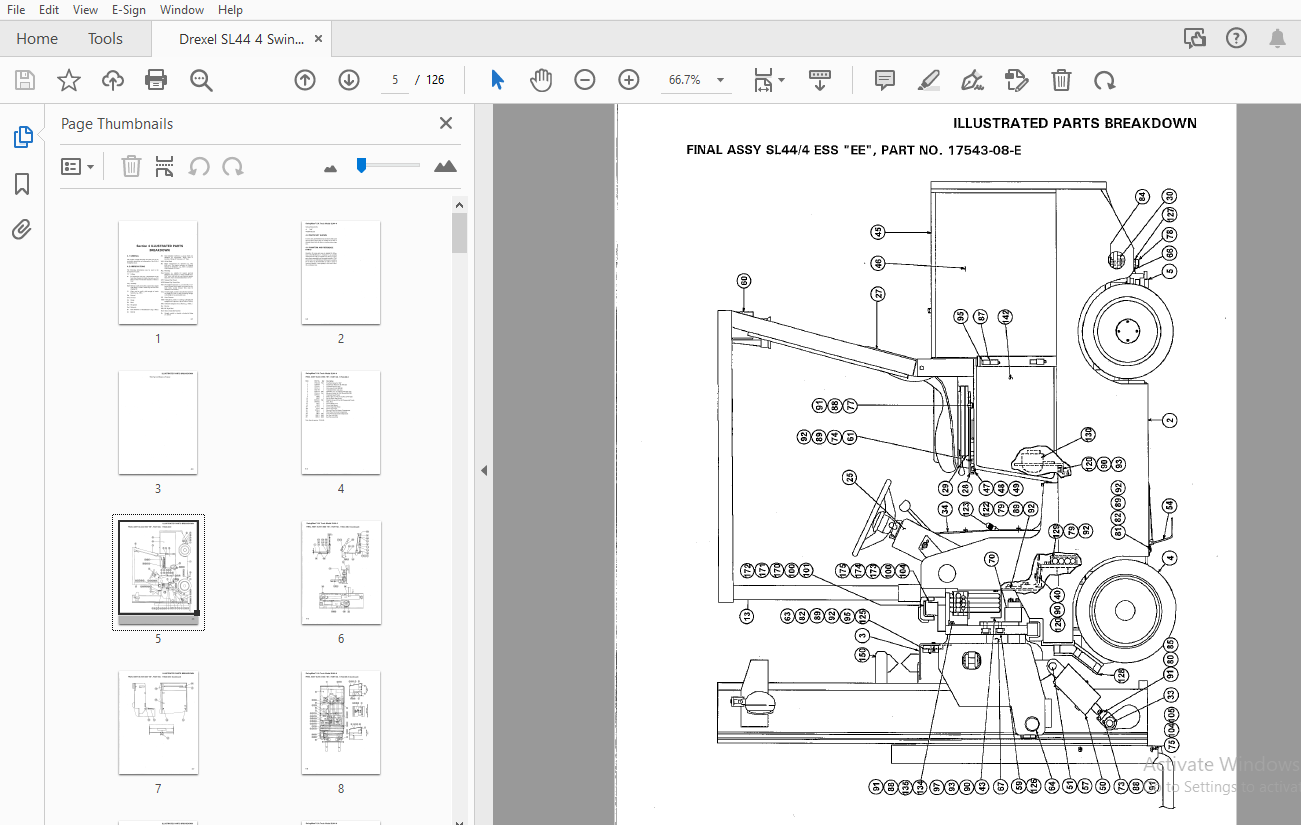Screen dimensions: 1301x825
Task: Zoom out with the minus circle icon
Action: coord(585,80)
